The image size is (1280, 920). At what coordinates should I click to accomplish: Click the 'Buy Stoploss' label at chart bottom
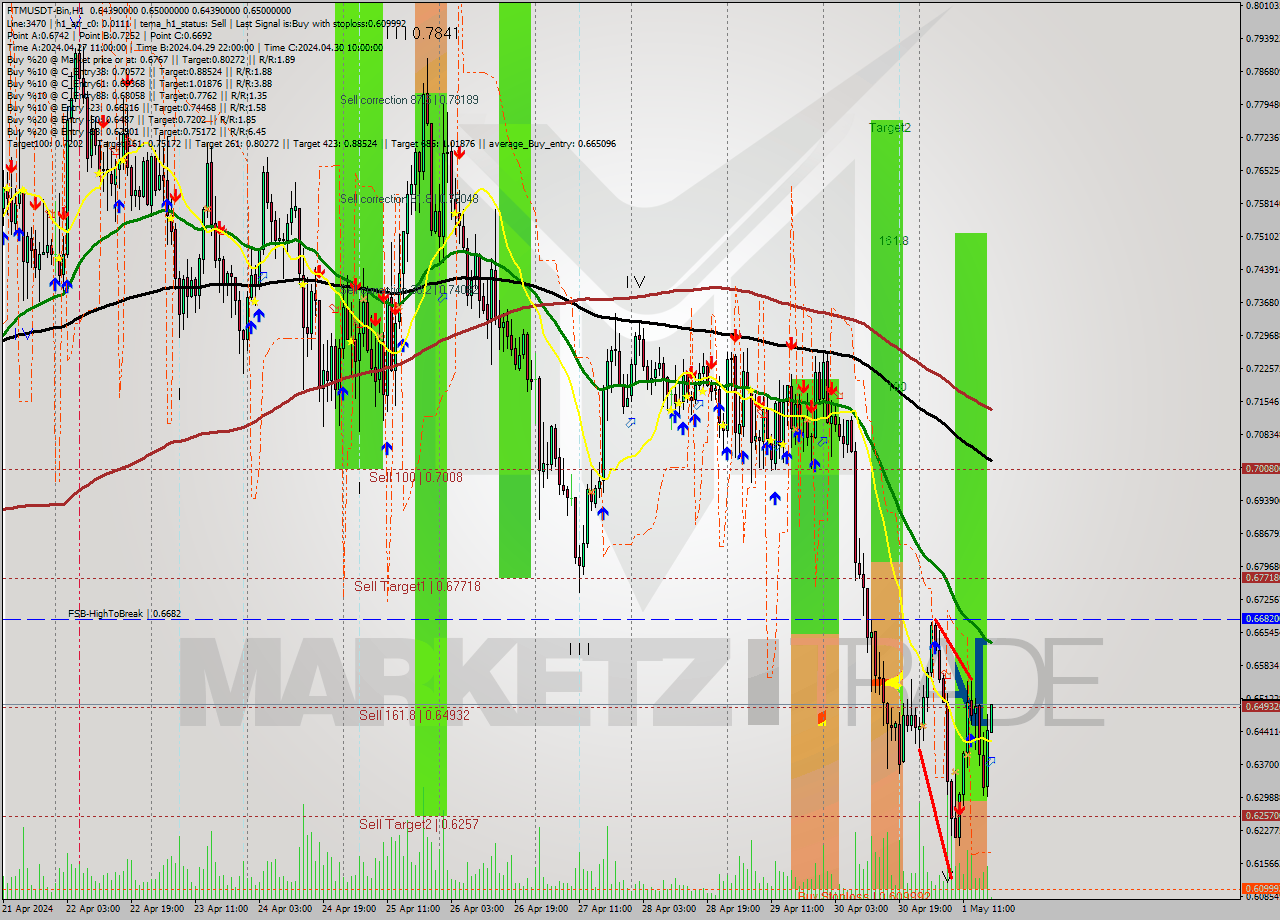tap(865, 896)
